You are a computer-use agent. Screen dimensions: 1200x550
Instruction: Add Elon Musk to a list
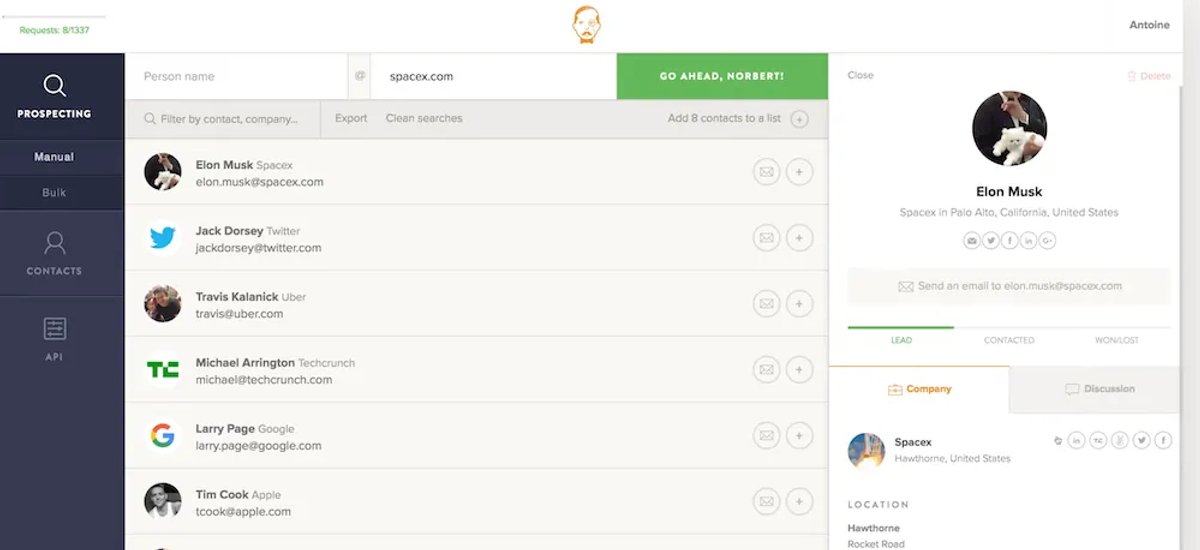(x=798, y=172)
